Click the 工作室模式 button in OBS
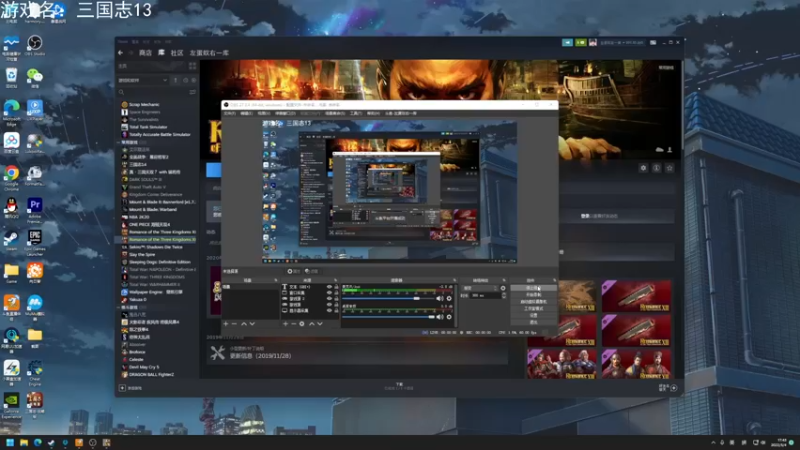The height and width of the screenshot is (450, 800). (x=534, y=309)
